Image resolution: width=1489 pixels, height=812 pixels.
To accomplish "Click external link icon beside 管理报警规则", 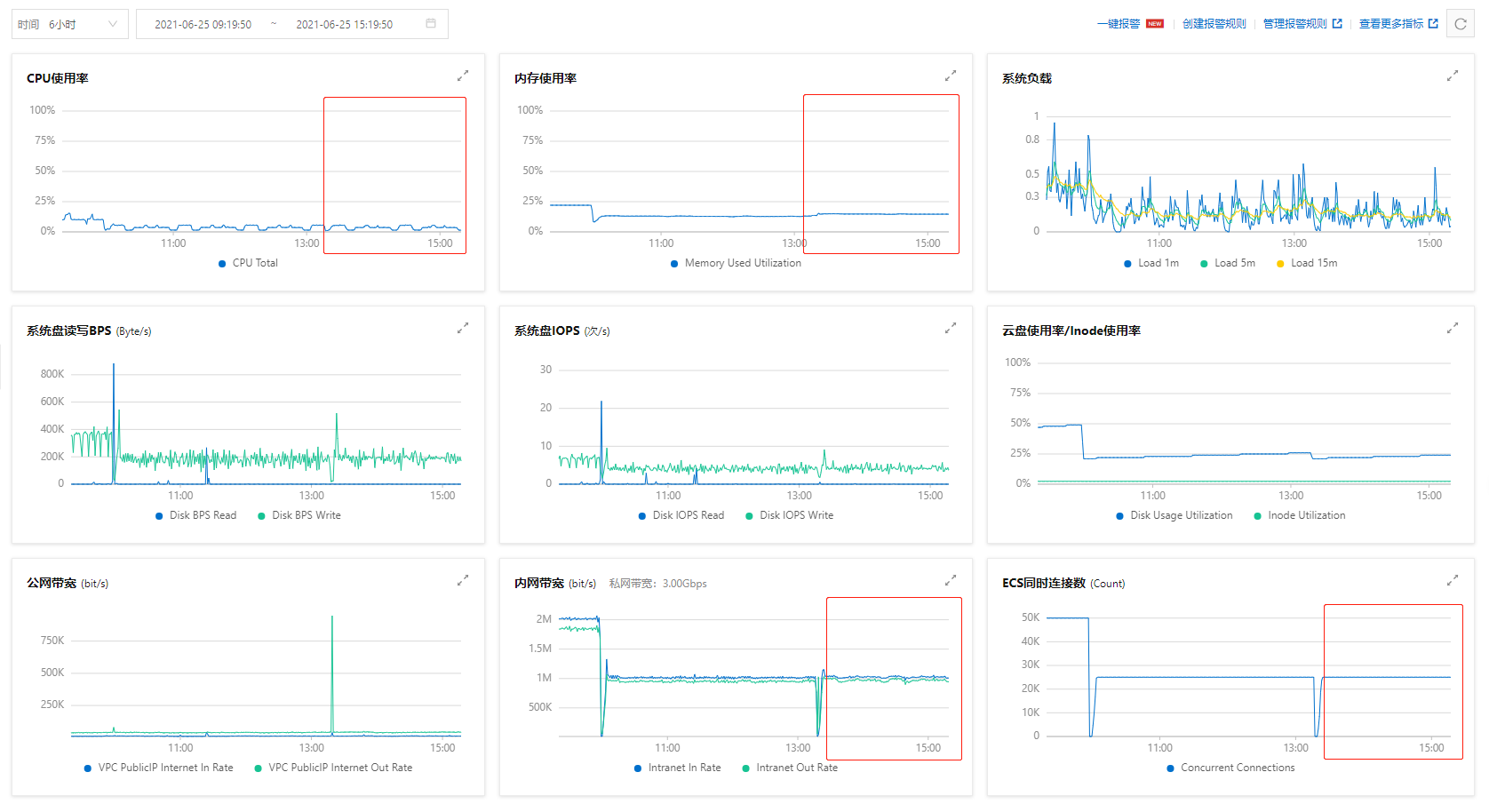I will click(x=1337, y=24).
